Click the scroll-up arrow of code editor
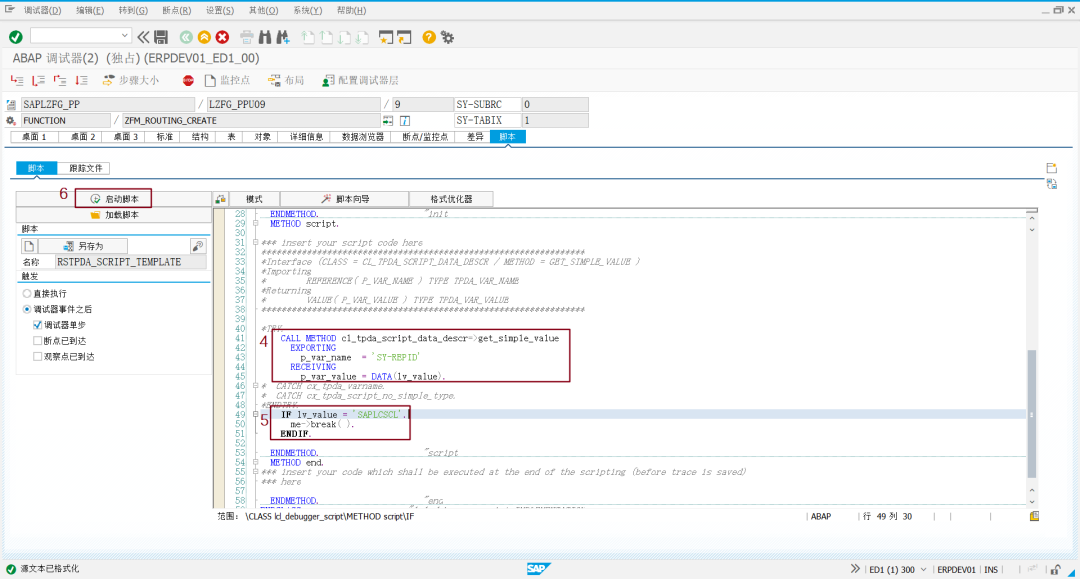This screenshot has height=579, width=1080. pyautogui.click(x=1032, y=219)
